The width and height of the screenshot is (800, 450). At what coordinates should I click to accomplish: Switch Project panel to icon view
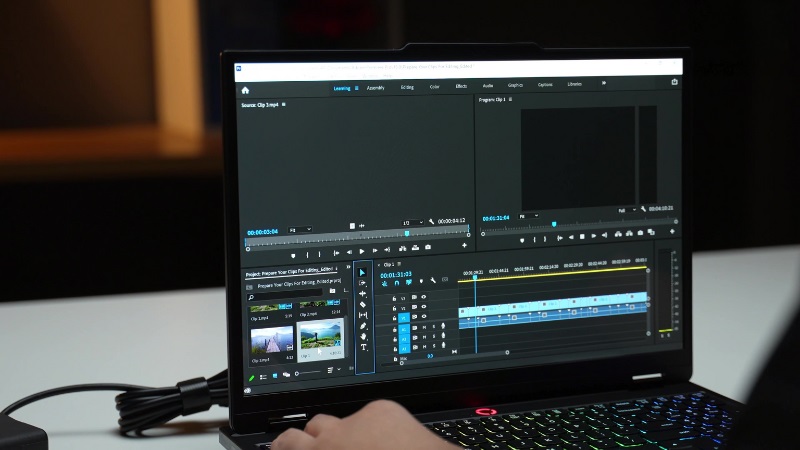[x=275, y=376]
